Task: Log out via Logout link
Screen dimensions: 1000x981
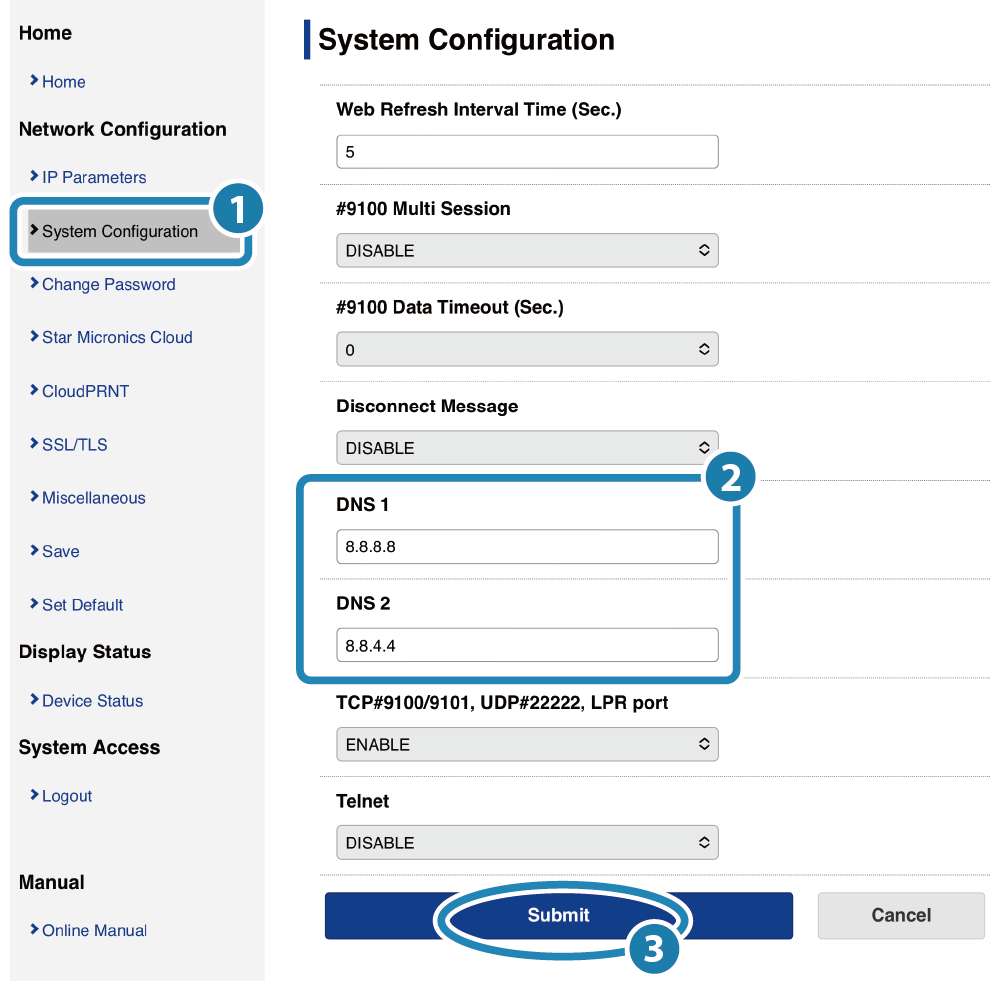Action: coord(66,796)
